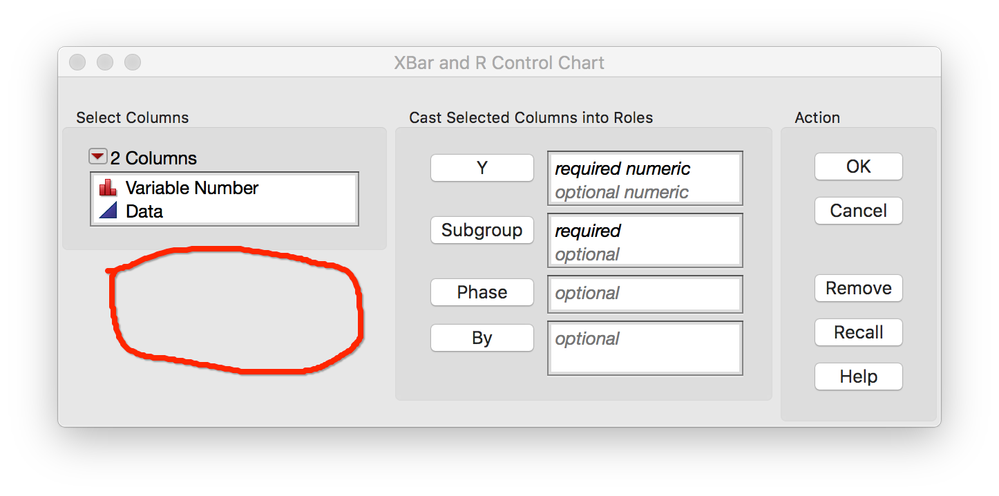Recall previous settings with Recall button
This screenshot has width=999, height=496.
858,332
